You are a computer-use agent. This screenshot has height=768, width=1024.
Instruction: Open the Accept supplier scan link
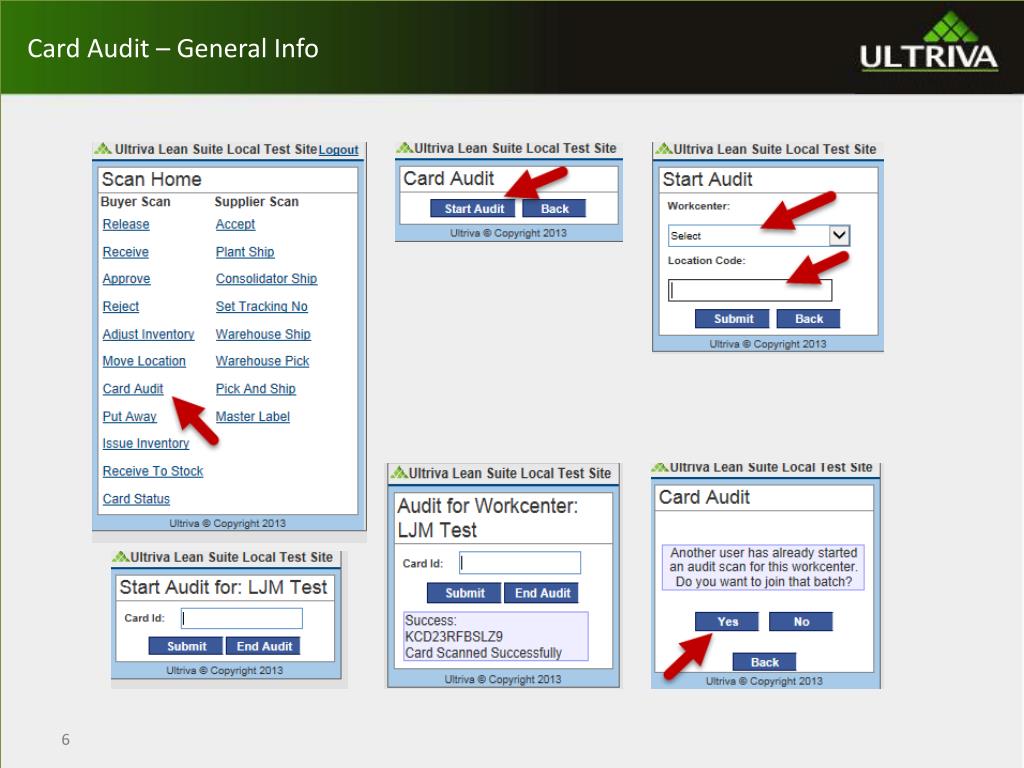(235, 225)
